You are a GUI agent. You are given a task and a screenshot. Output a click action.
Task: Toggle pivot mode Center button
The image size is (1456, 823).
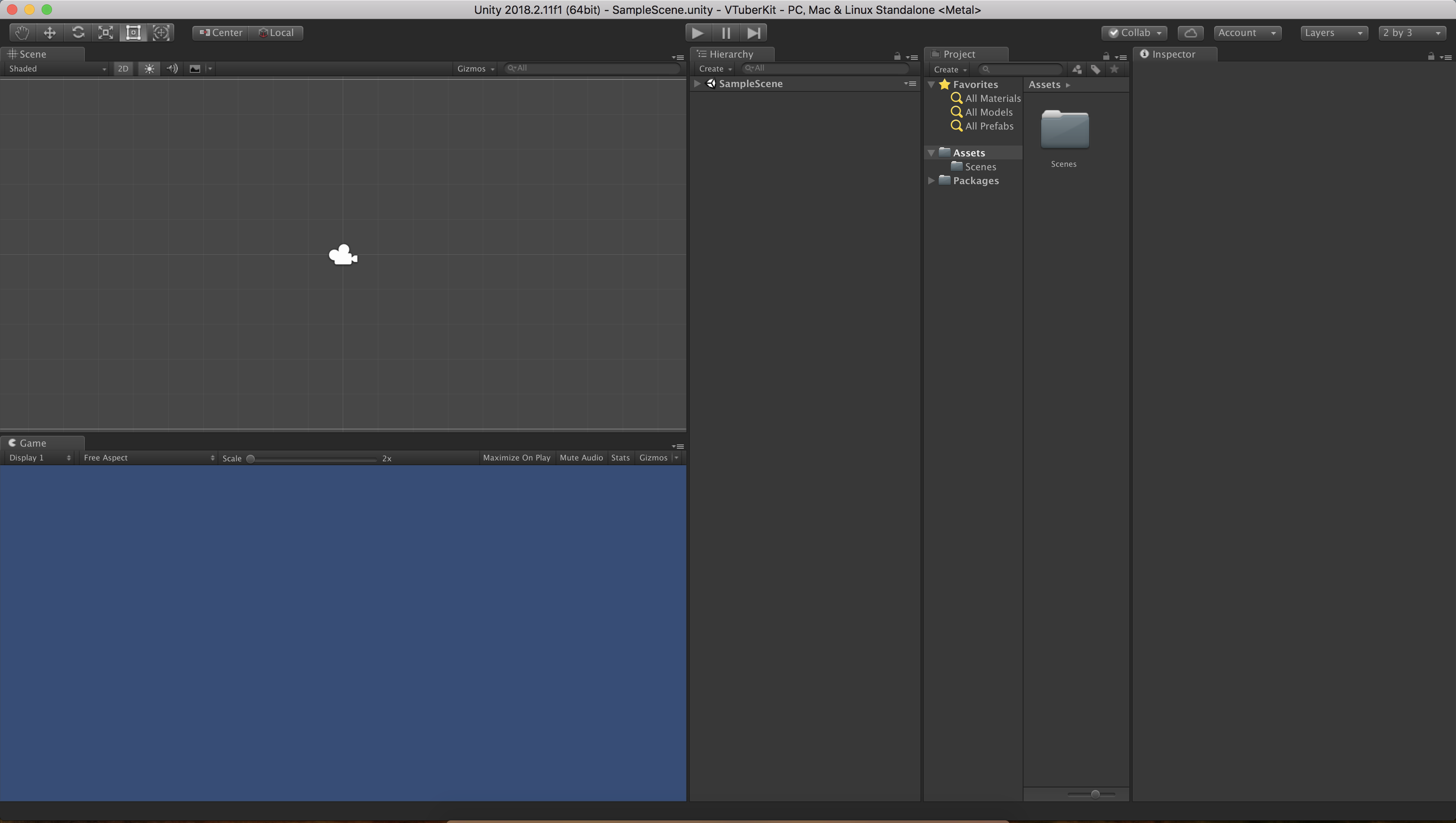pyautogui.click(x=221, y=33)
